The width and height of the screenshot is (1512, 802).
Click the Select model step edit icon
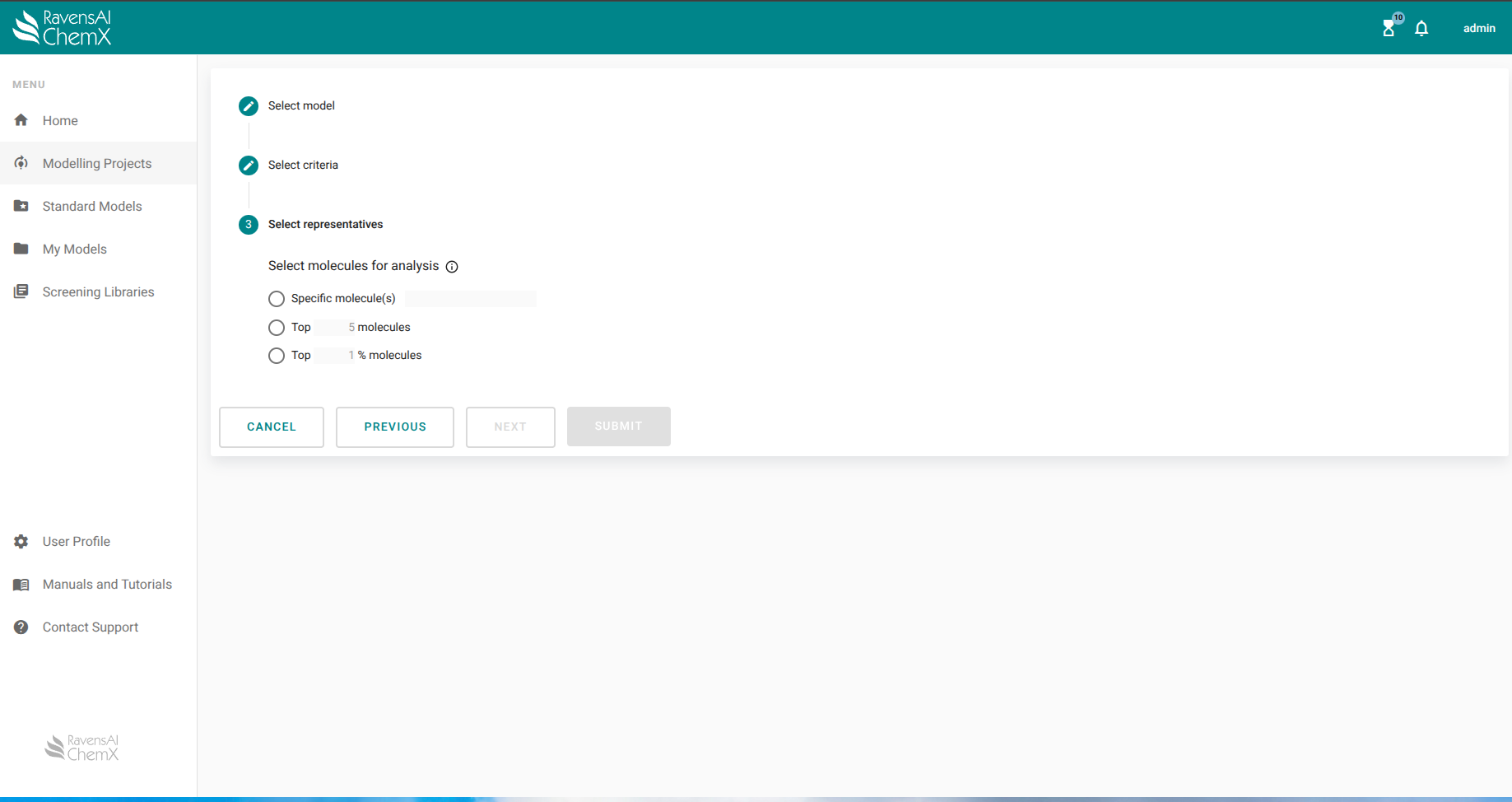point(249,106)
